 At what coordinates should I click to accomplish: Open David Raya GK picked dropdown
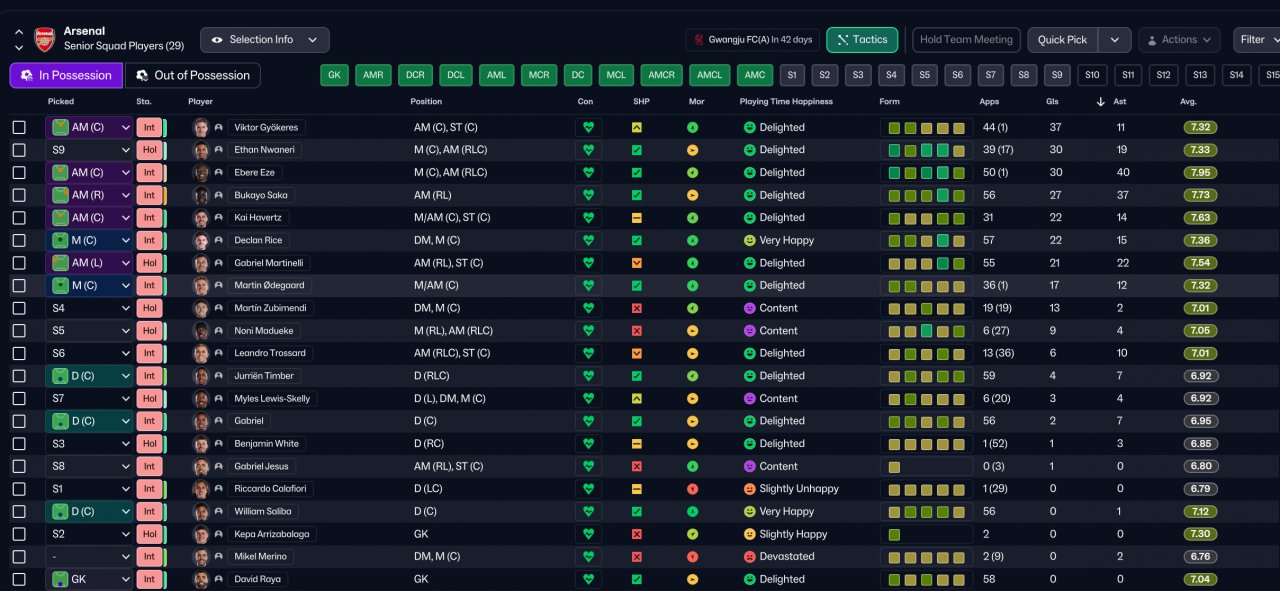point(89,579)
